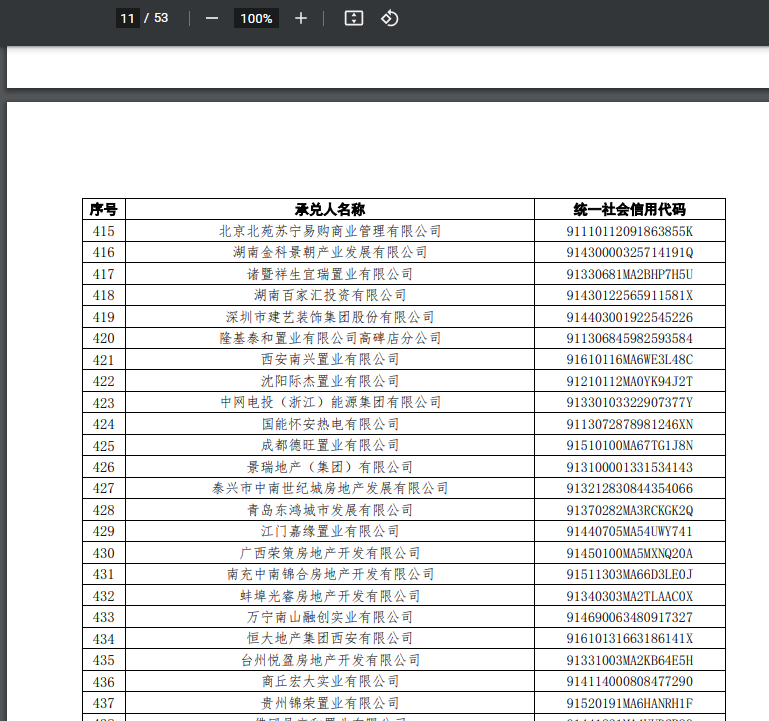This screenshot has width=769, height=721.
Task: Select company 万宁南山融创实业有限公司
Action: pos(330,617)
